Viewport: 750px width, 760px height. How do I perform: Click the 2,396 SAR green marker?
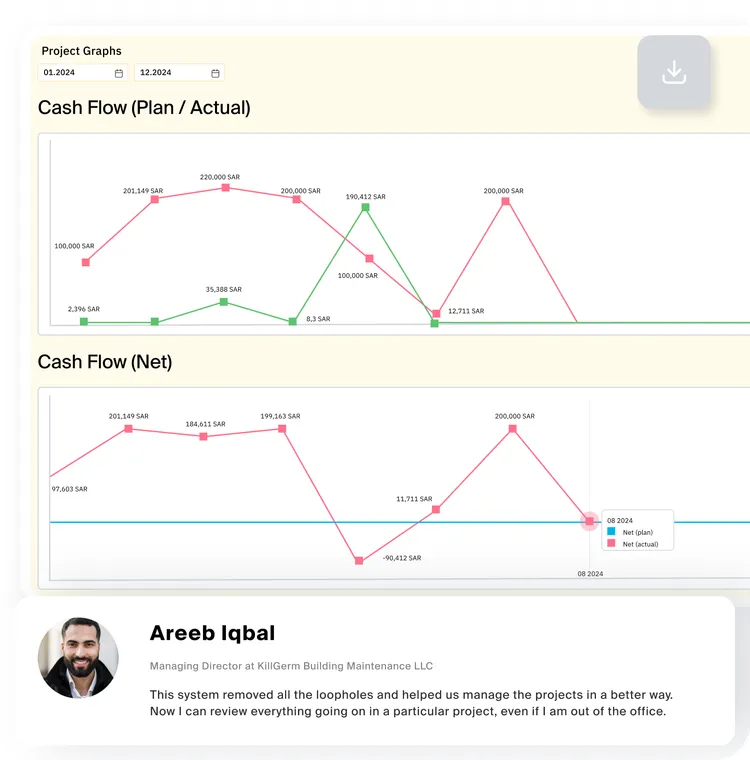[84, 321]
